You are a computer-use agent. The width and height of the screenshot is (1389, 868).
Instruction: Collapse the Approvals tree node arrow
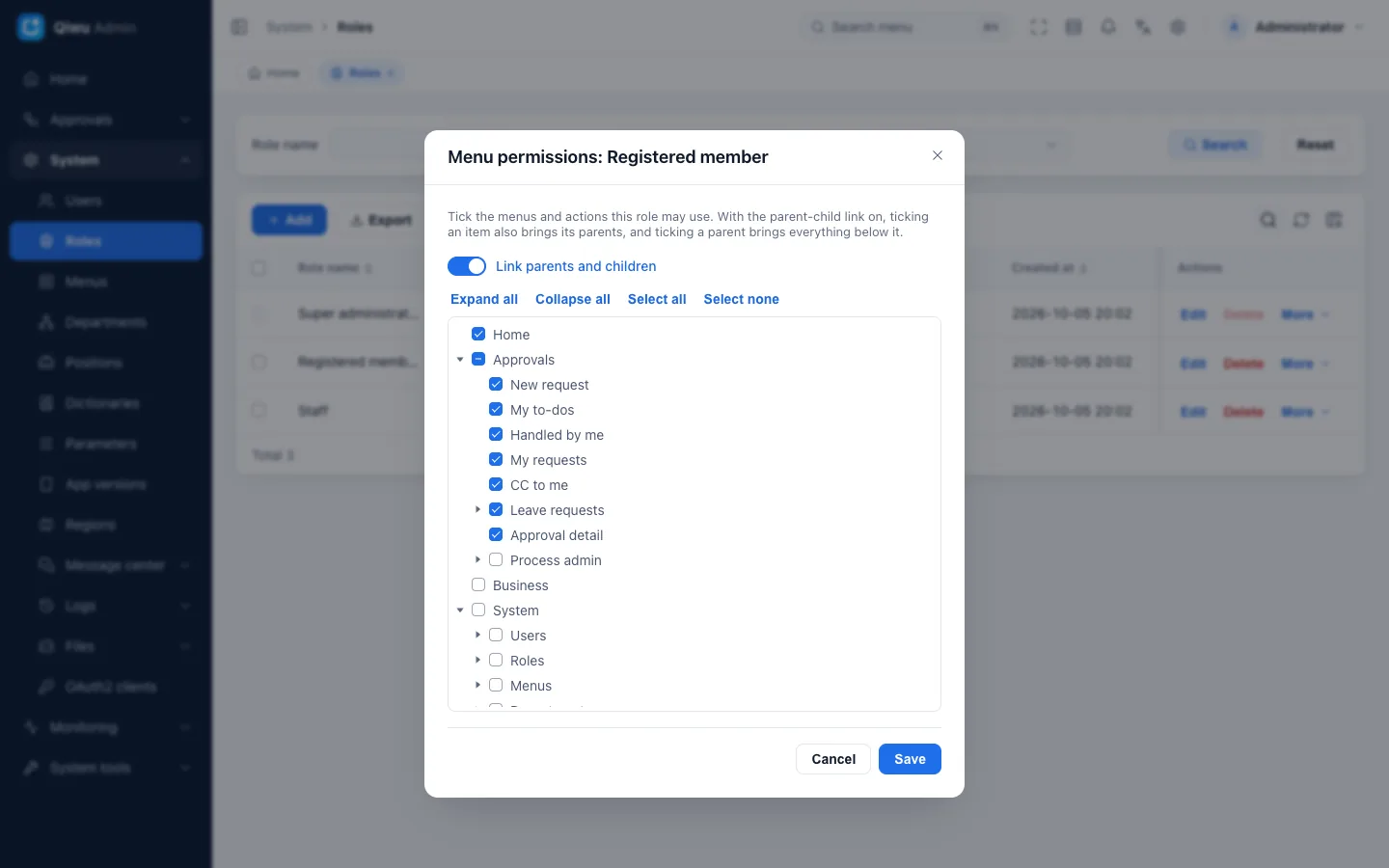click(460, 359)
